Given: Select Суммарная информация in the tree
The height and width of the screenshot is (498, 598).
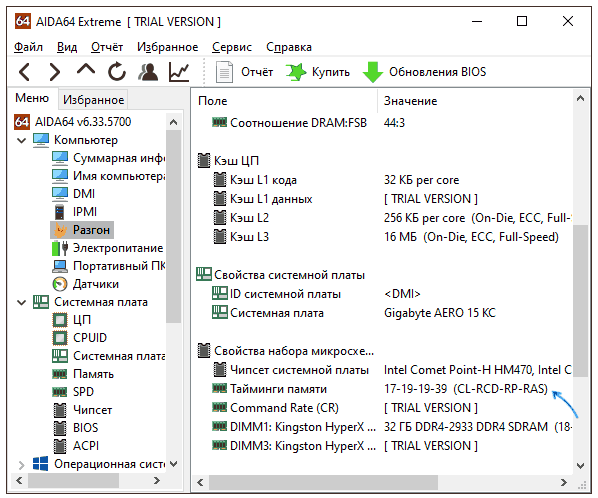Looking at the screenshot, I should point(108,158).
